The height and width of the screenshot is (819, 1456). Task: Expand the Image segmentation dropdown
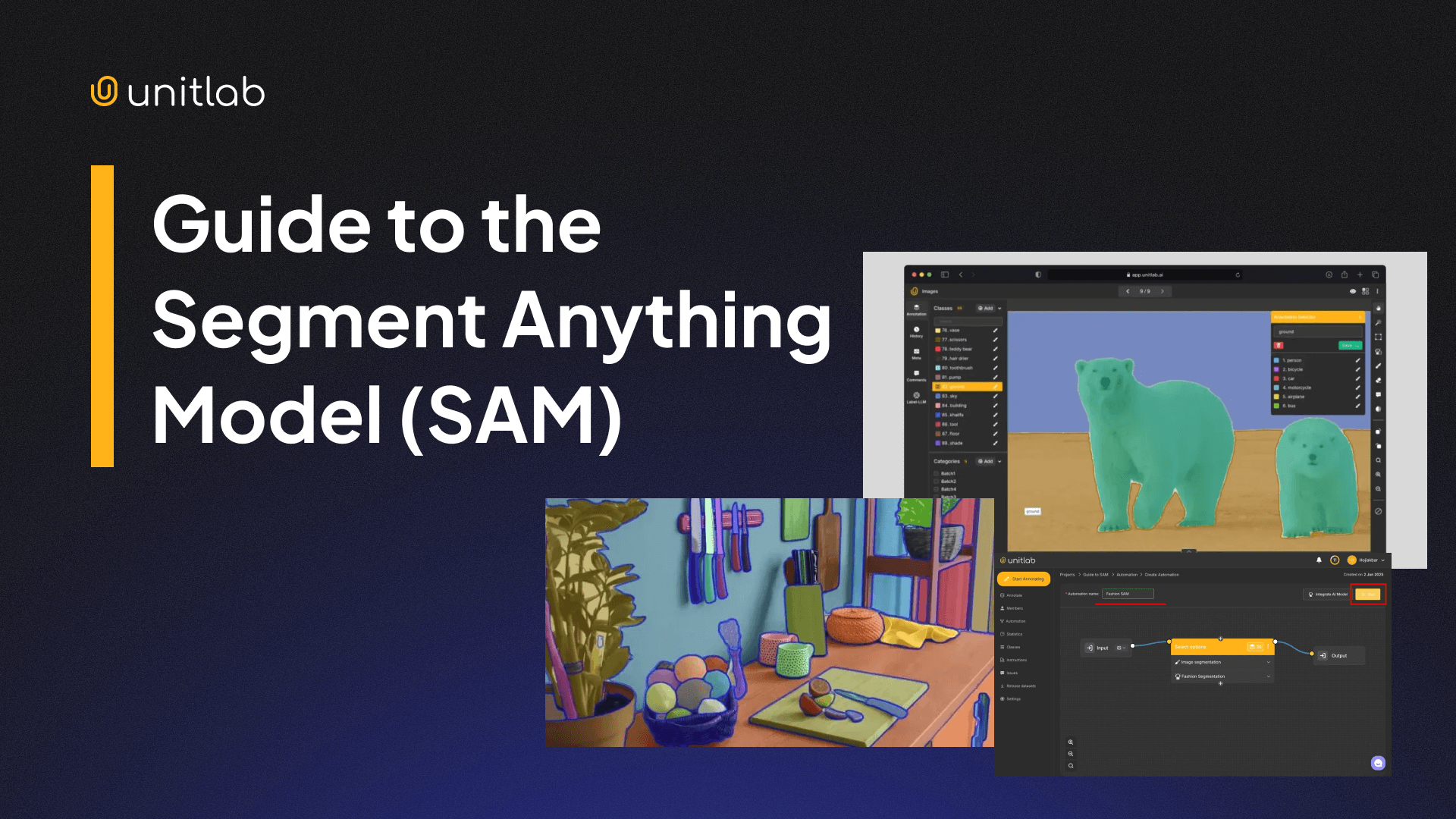(1269, 662)
